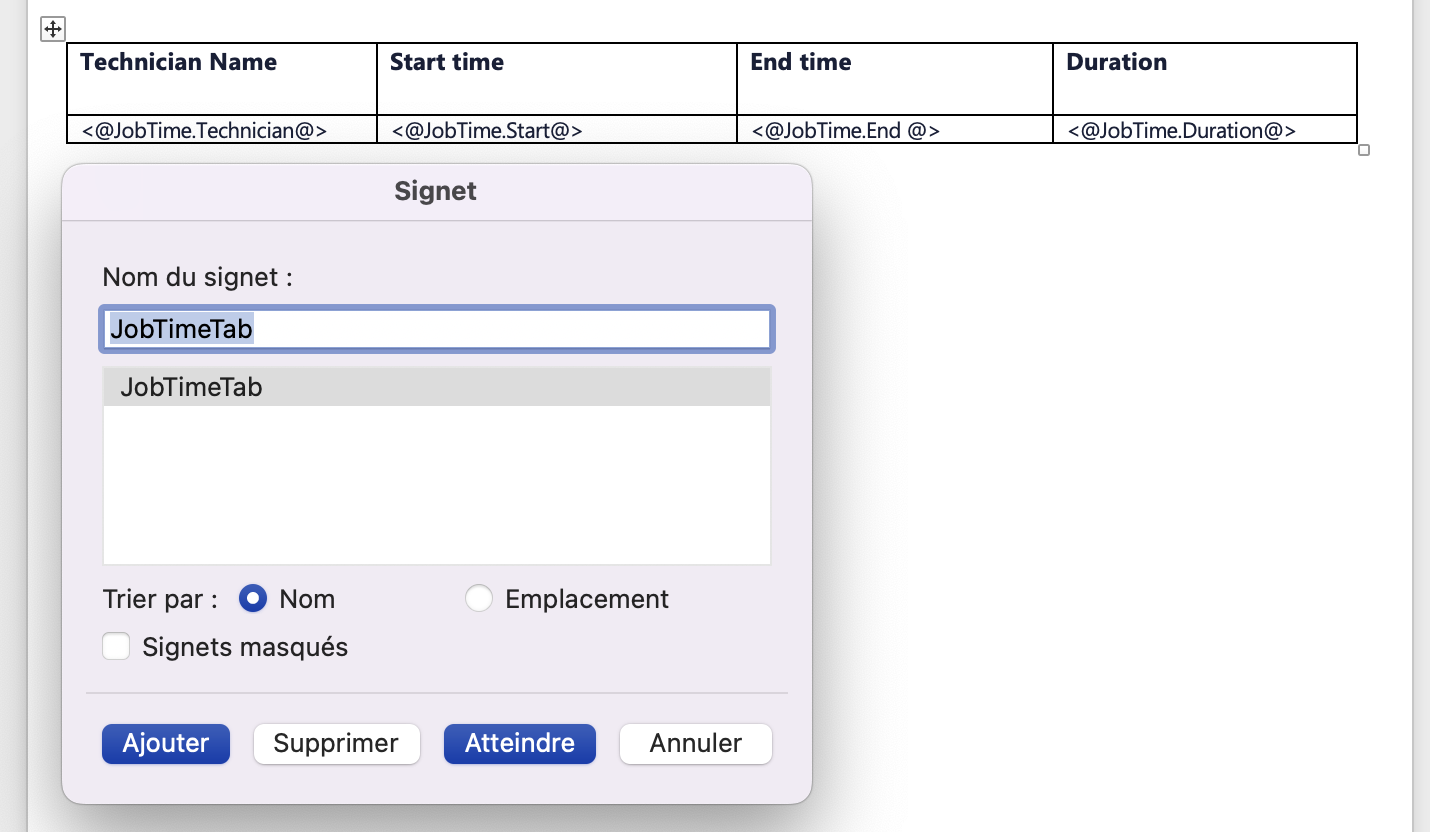
Task: Click the <@JobTime.Start@> cell
Action: click(x=557, y=129)
